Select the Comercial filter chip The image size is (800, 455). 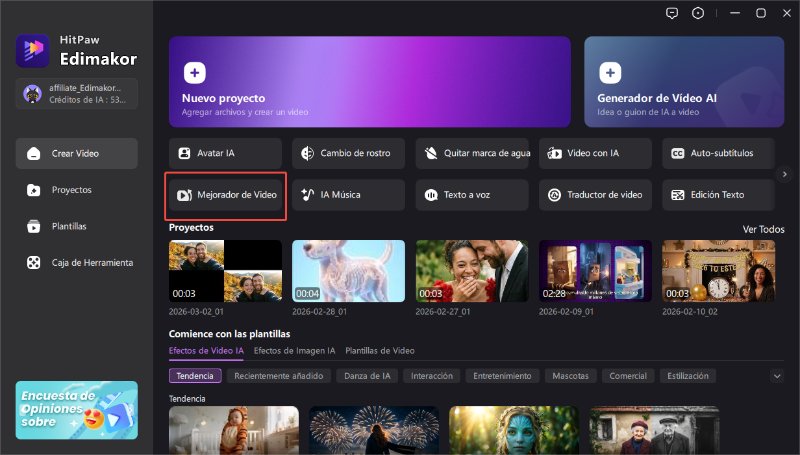tap(628, 376)
